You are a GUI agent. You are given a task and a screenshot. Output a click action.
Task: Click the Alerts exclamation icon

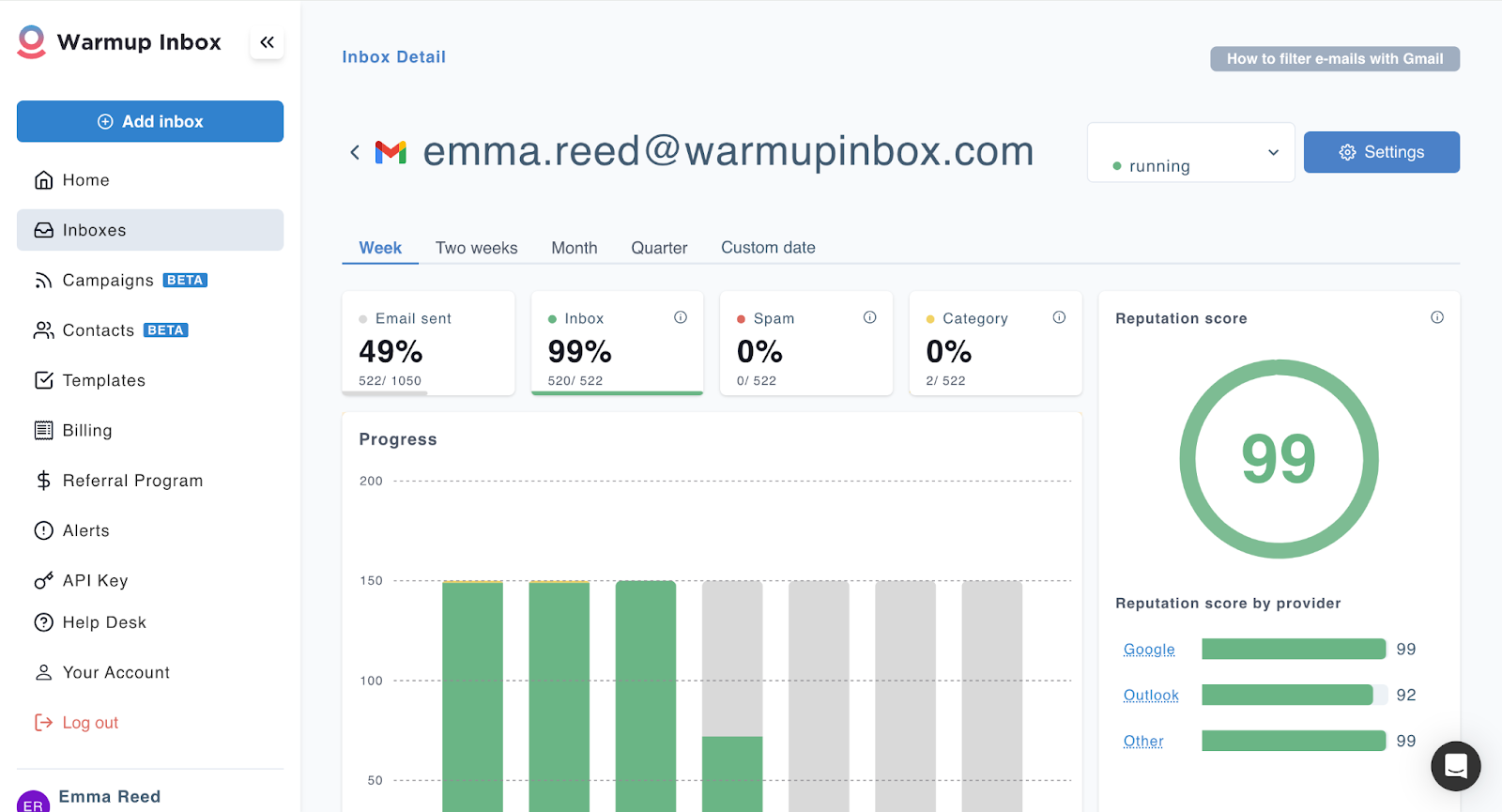[43, 530]
